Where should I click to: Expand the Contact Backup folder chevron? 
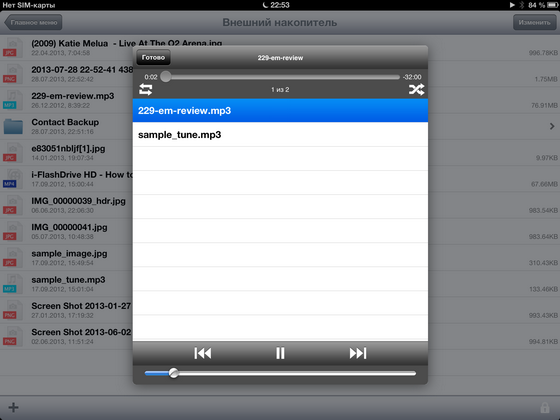point(552,126)
